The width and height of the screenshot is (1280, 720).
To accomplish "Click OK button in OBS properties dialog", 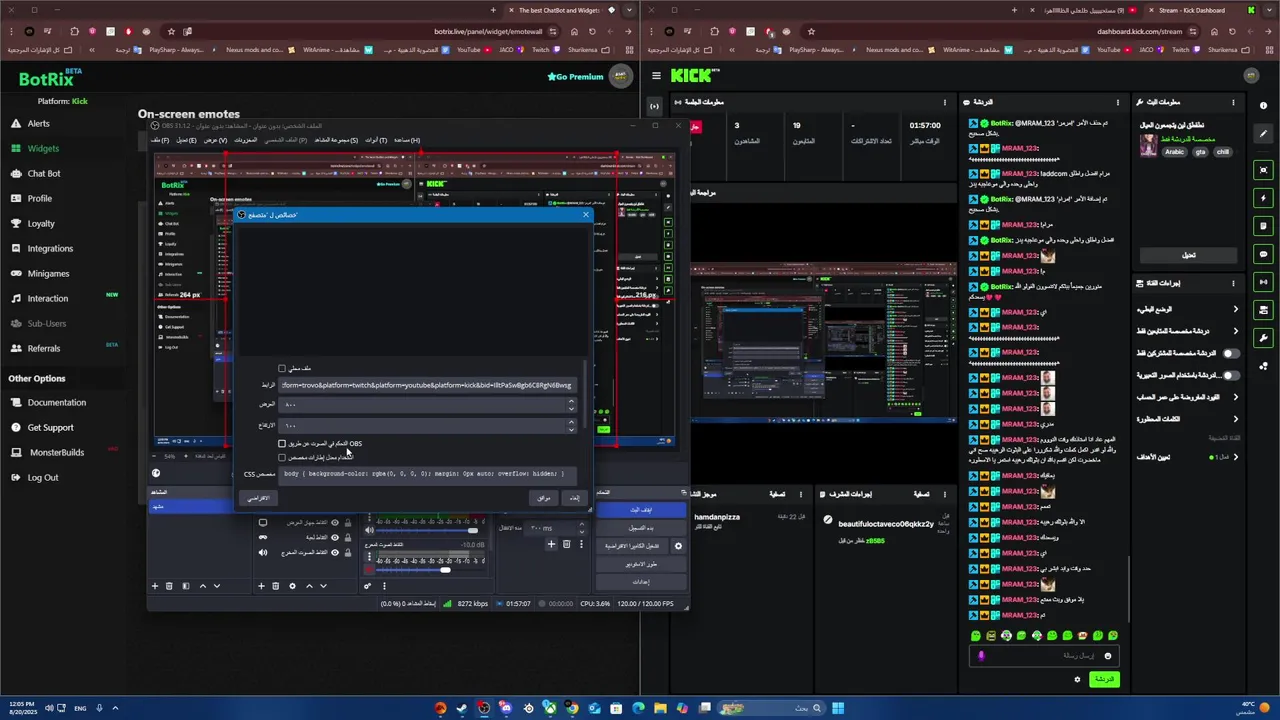I will (x=543, y=498).
